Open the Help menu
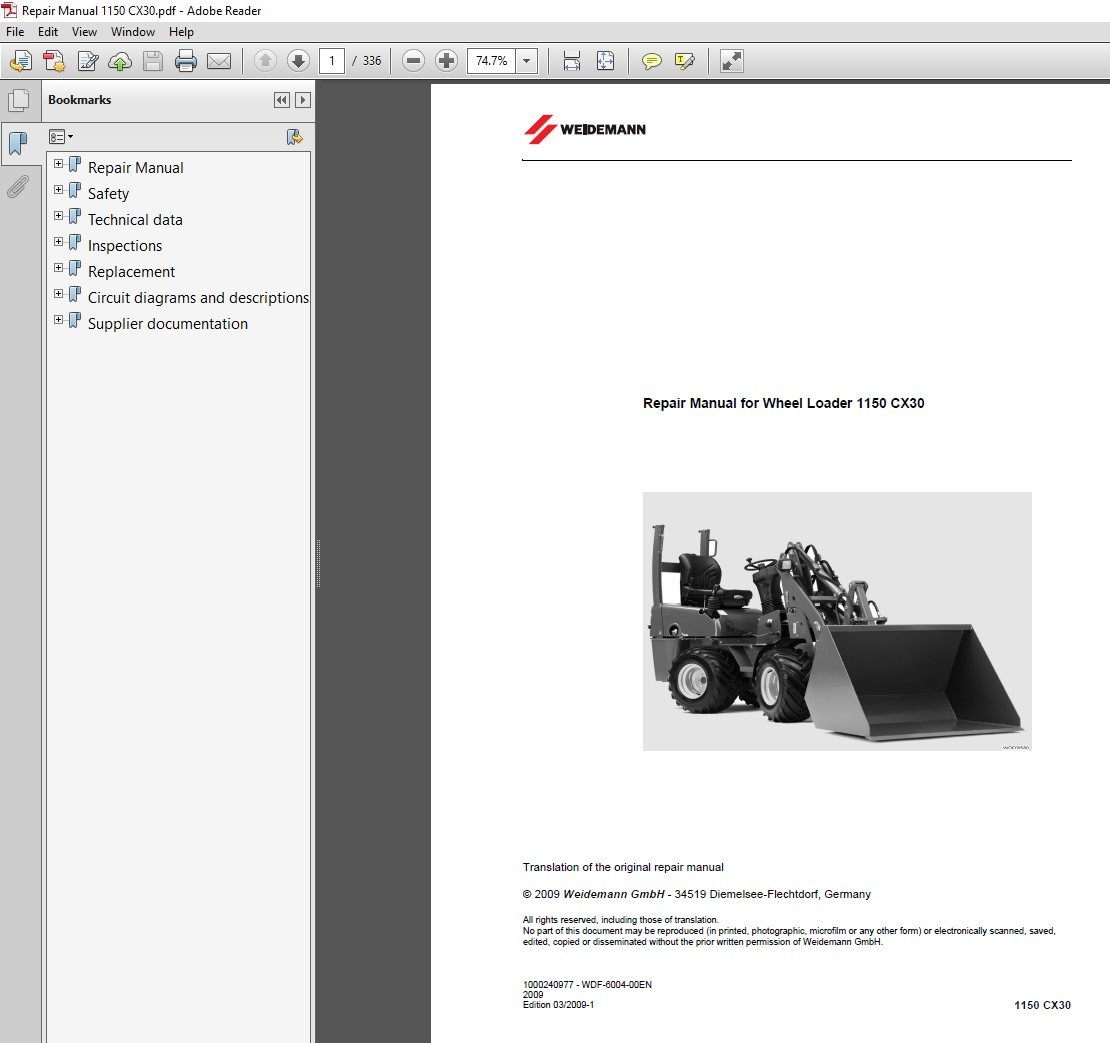Viewport: 1110px width, 1043px height. point(181,32)
